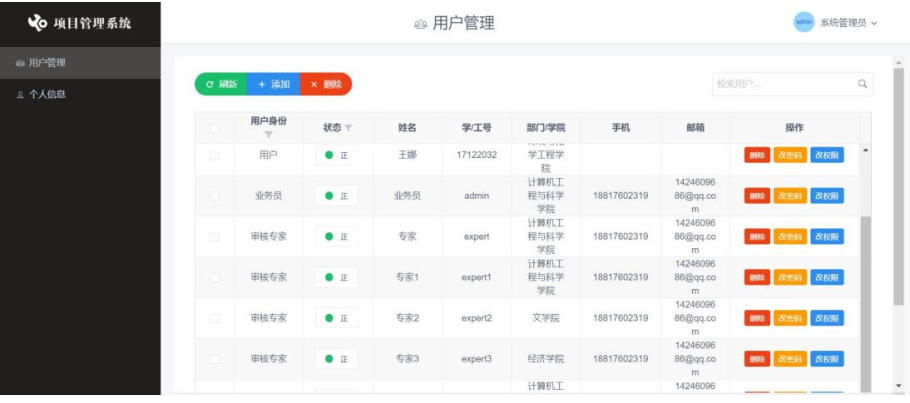
Task: Click the page's outer vertical scrollbar thumb
Action: tap(898, 187)
